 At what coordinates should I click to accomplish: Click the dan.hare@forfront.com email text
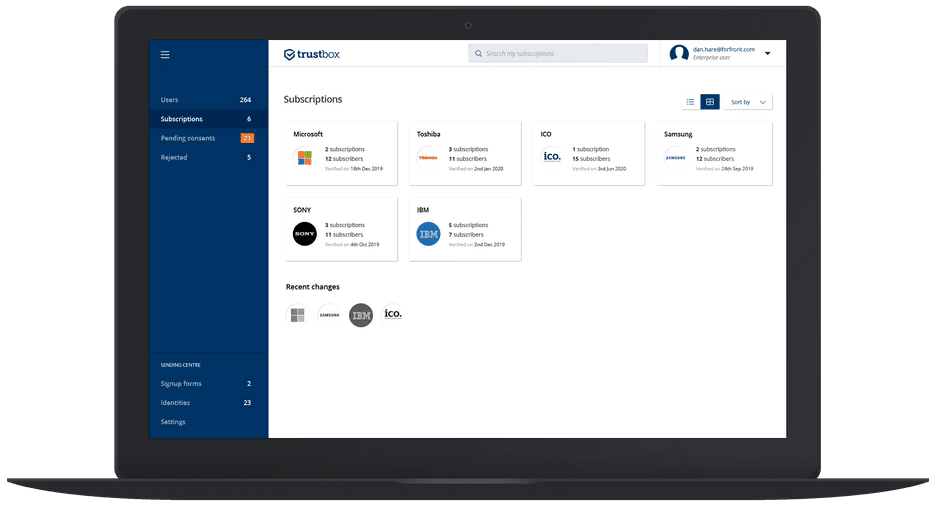(x=724, y=50)
